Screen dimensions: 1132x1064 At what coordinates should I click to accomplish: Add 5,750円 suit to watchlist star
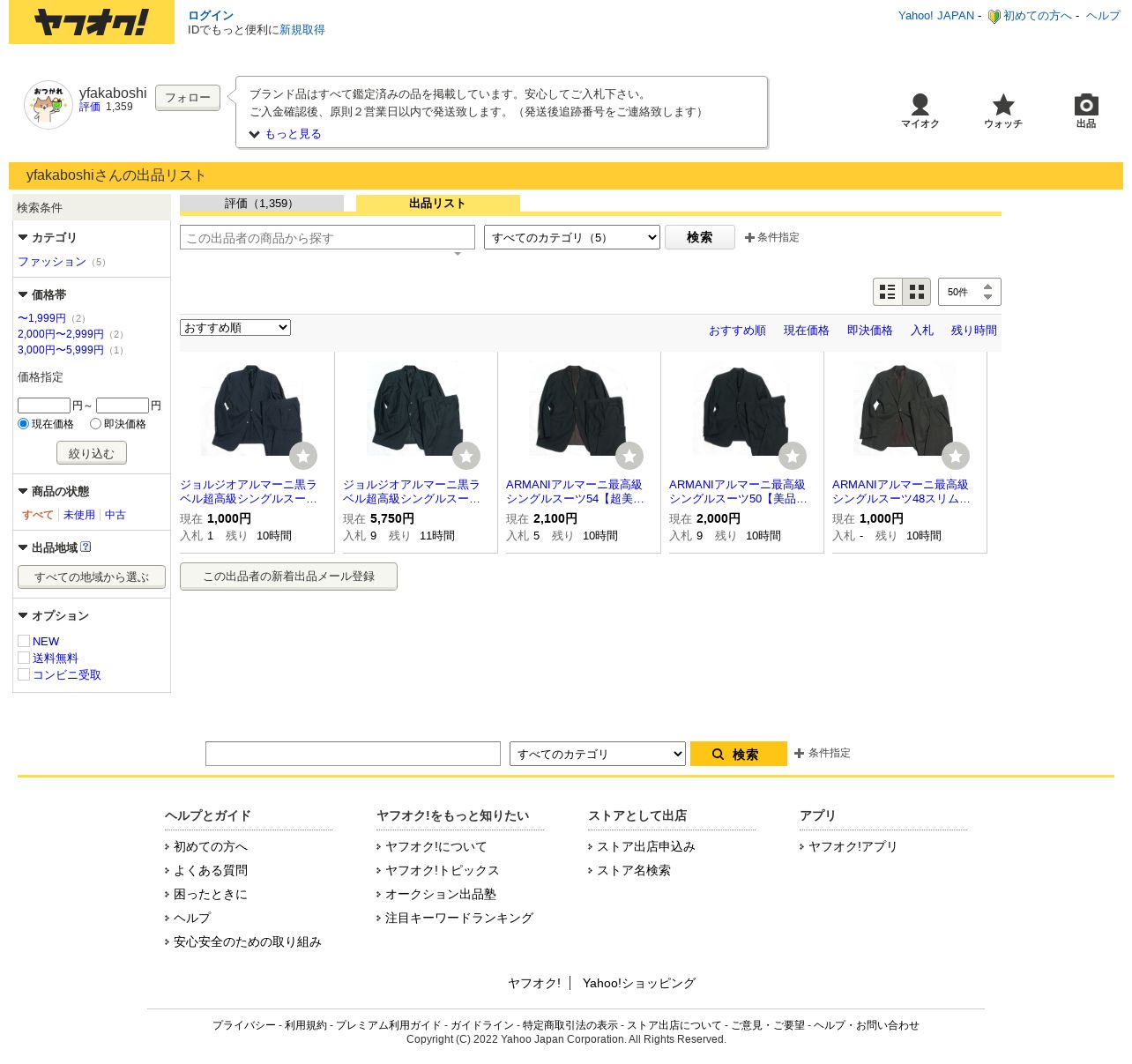pos(466,456)
